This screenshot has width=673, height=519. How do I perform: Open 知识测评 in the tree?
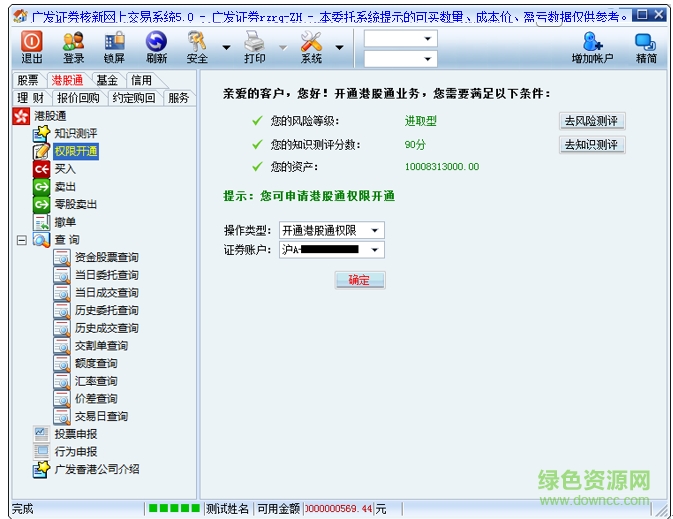click(76, 134)
